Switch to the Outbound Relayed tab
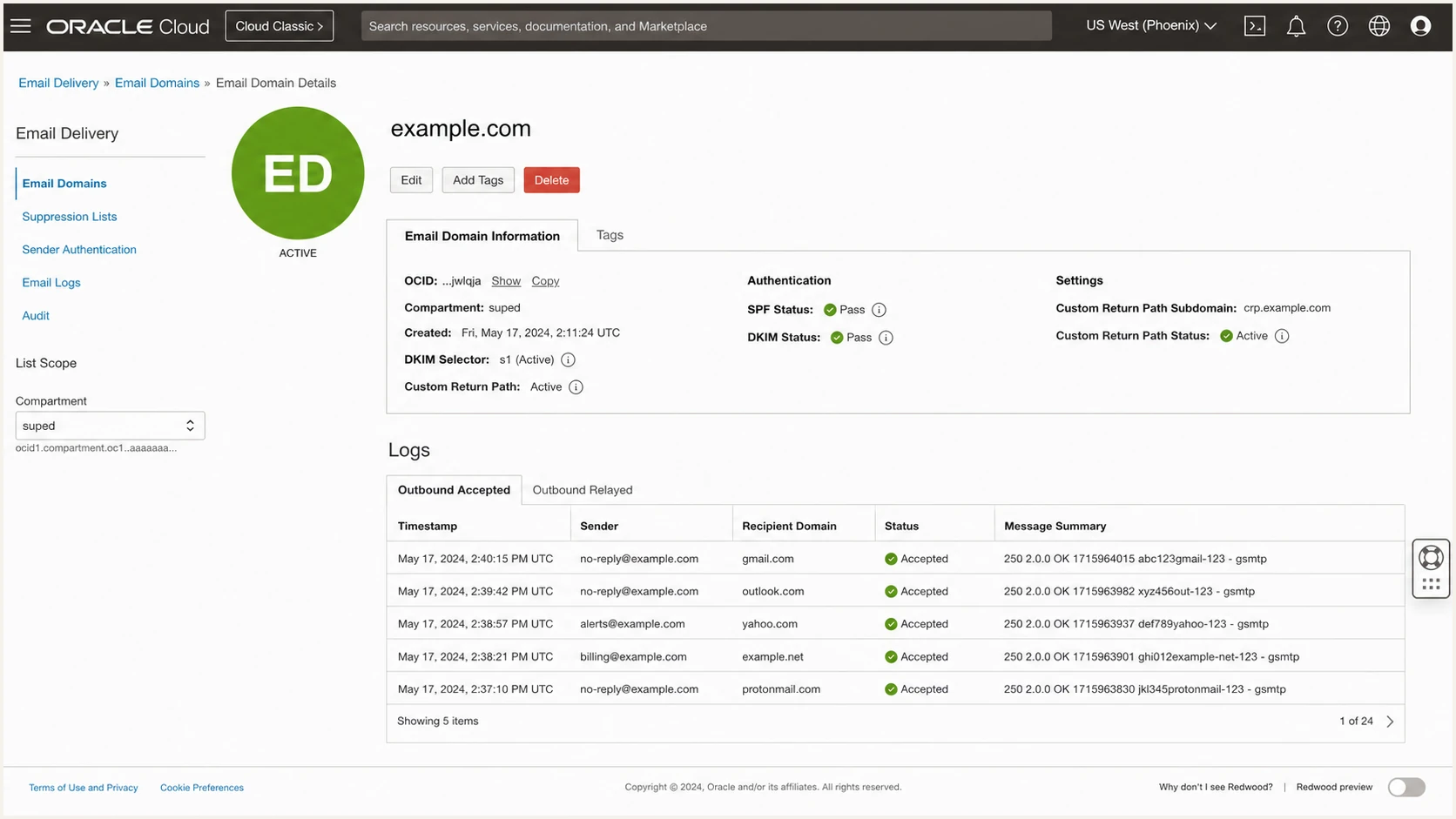 point(583,490)
